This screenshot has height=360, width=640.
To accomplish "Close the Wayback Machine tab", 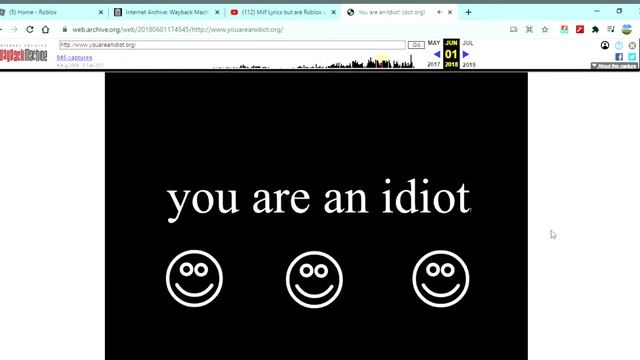I will (x=217, y=12).
